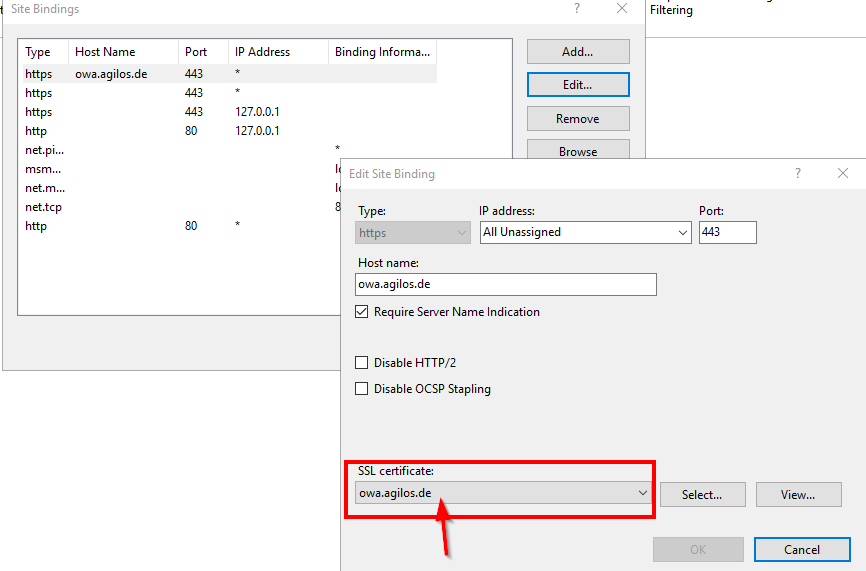The image size is (866, 571).
Task: Select the http 80 127.0.0.1 binding row
Action: point(228,131)
